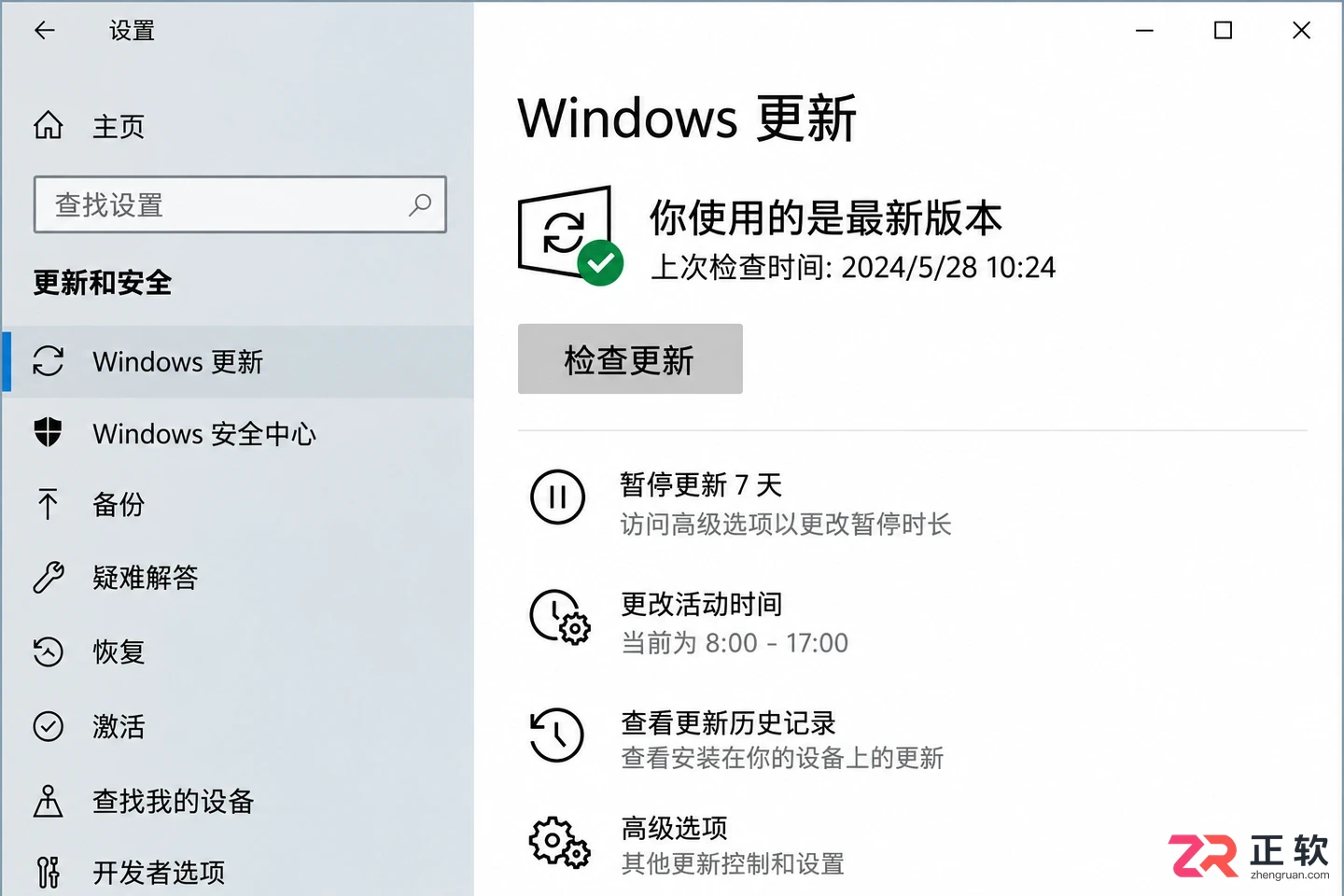This screenshot has height=896, width=1344.
Task: Open 高级选项 link
Action: coord(675,828)
